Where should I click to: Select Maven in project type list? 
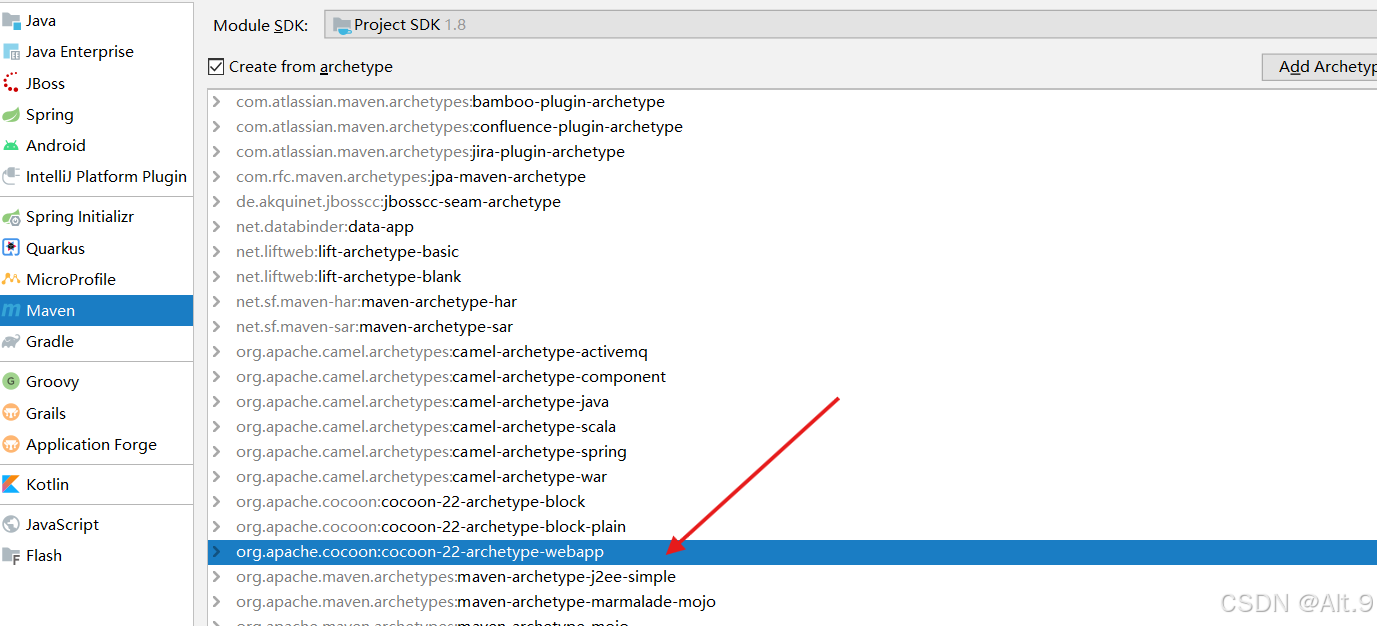click(x=96, y=311)
